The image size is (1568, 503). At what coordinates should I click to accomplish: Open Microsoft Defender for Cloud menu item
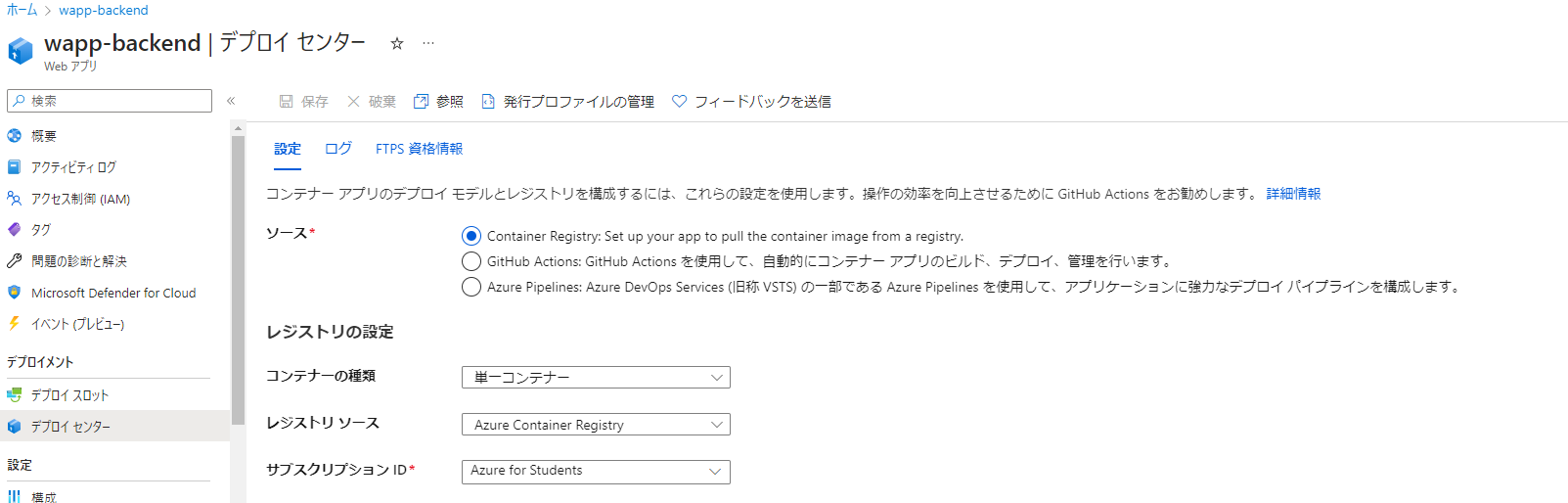point(114,293)
